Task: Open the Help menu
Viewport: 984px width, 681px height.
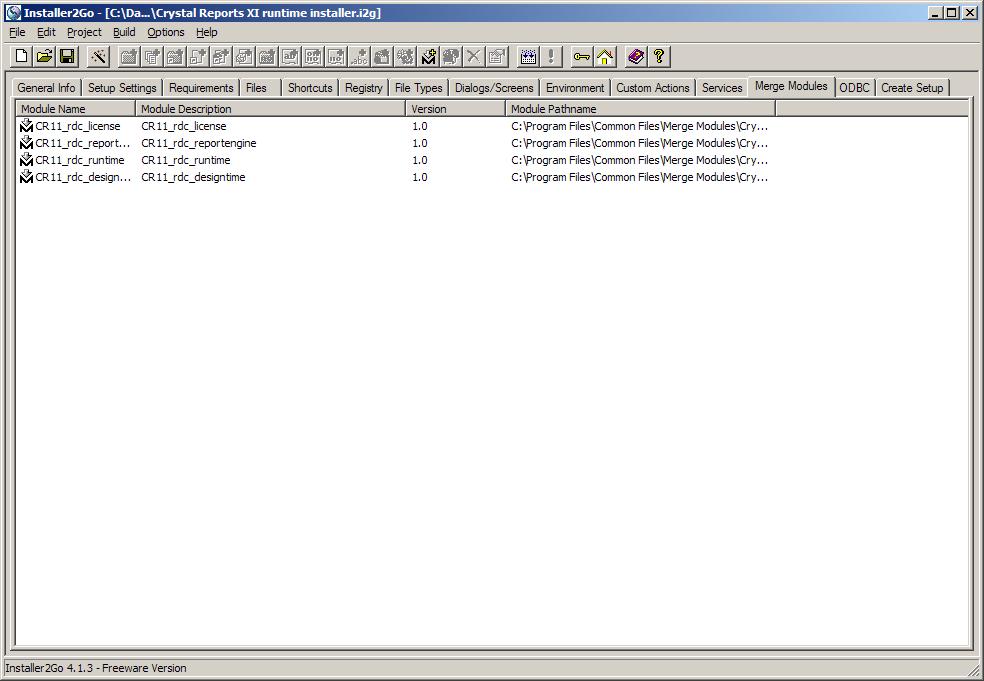Action: tap(206, 32)
